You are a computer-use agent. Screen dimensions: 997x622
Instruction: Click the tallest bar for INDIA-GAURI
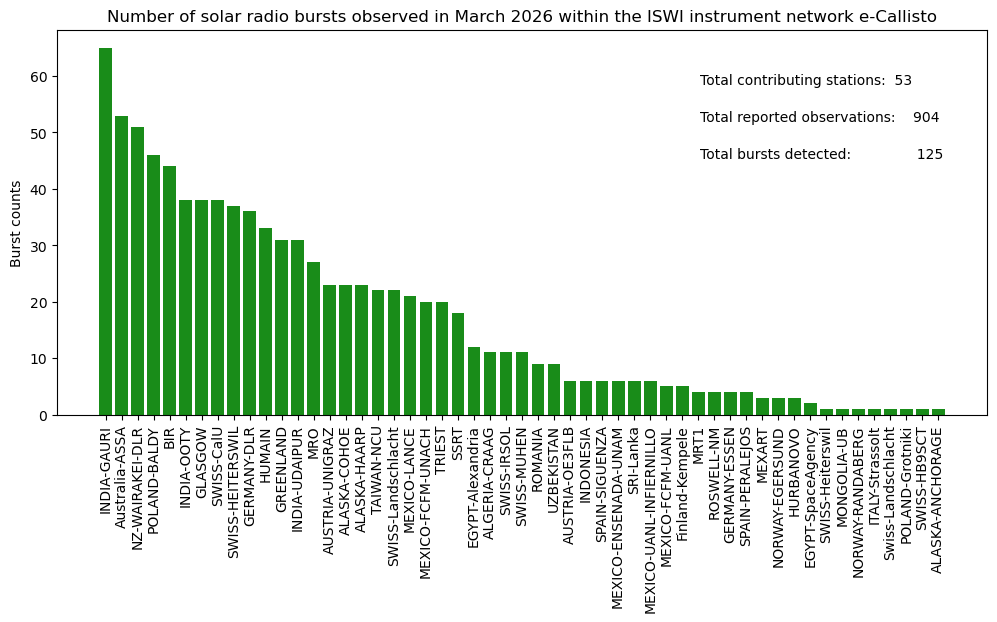[x=105, y=232]
